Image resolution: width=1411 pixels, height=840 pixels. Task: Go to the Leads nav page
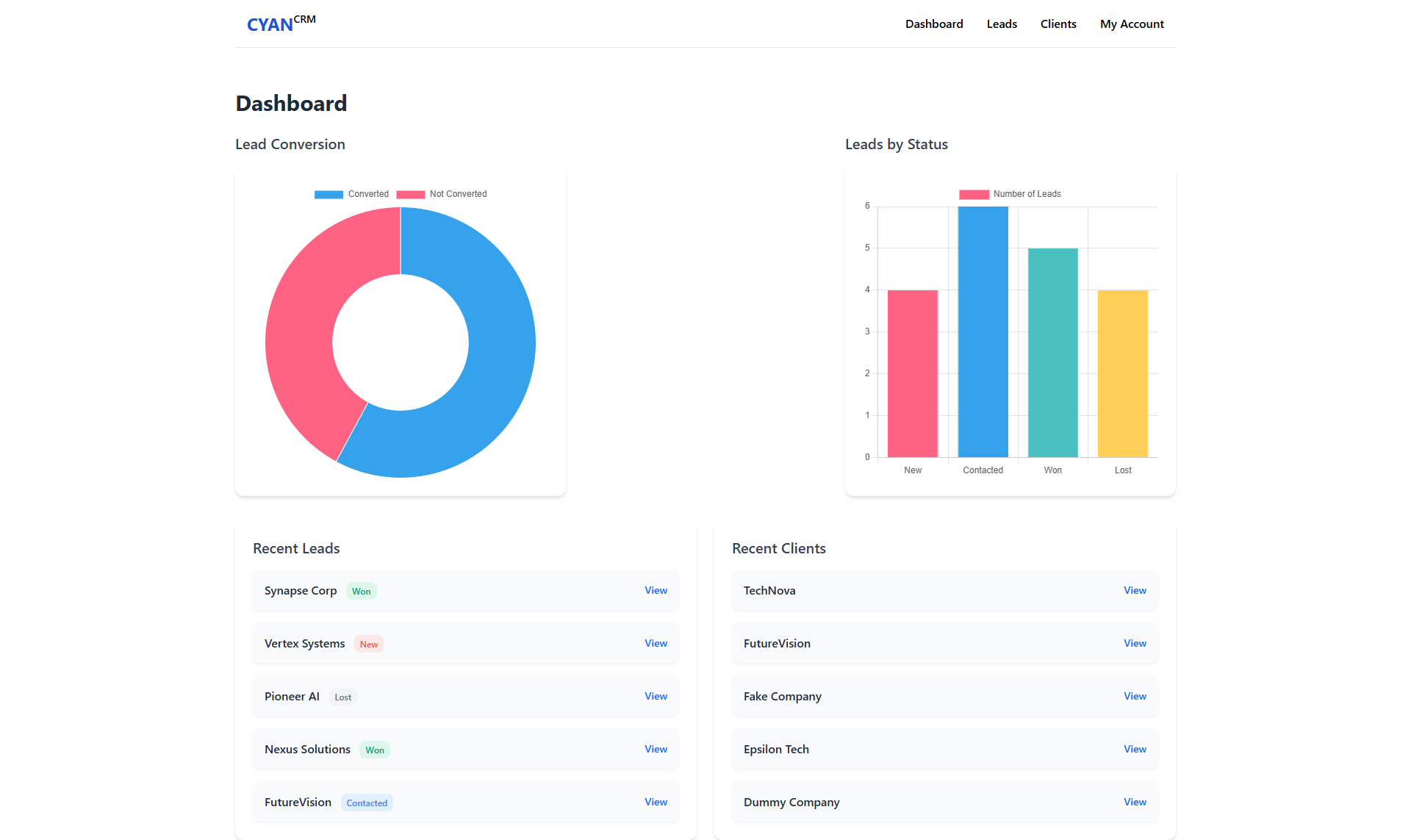pos(1002,24)
